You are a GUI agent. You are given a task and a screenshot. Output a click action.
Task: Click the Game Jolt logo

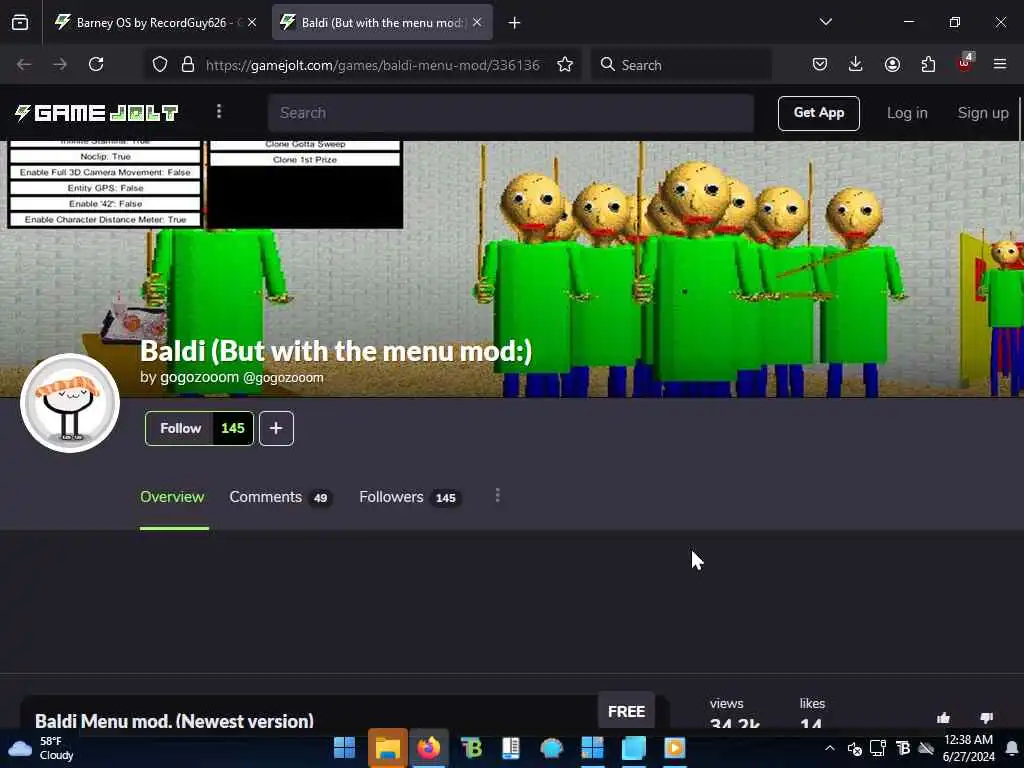97,113
